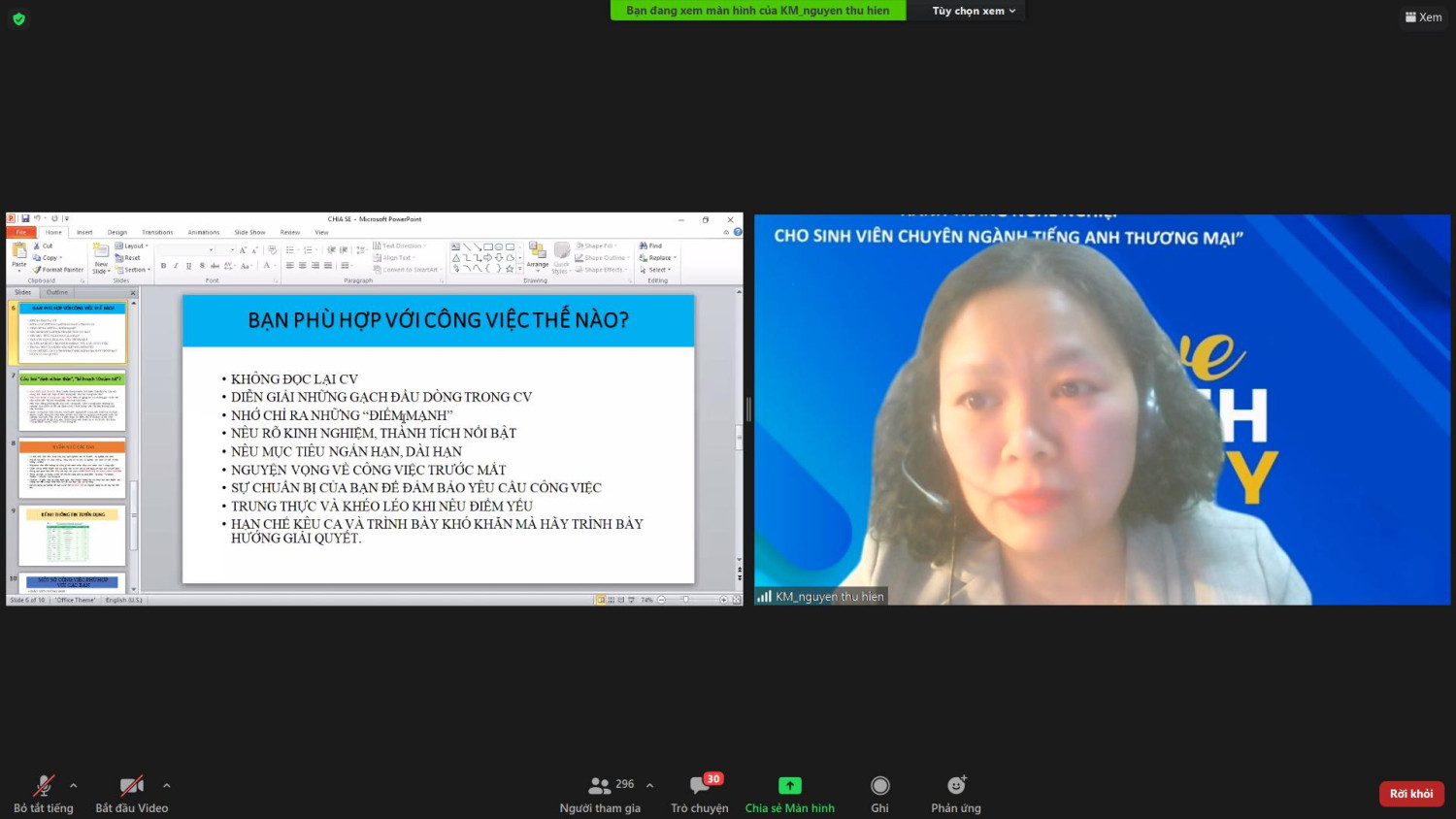Start recording with the Ghi button
The height and width of the screenshot is (819, 1456).
point(879,786)
